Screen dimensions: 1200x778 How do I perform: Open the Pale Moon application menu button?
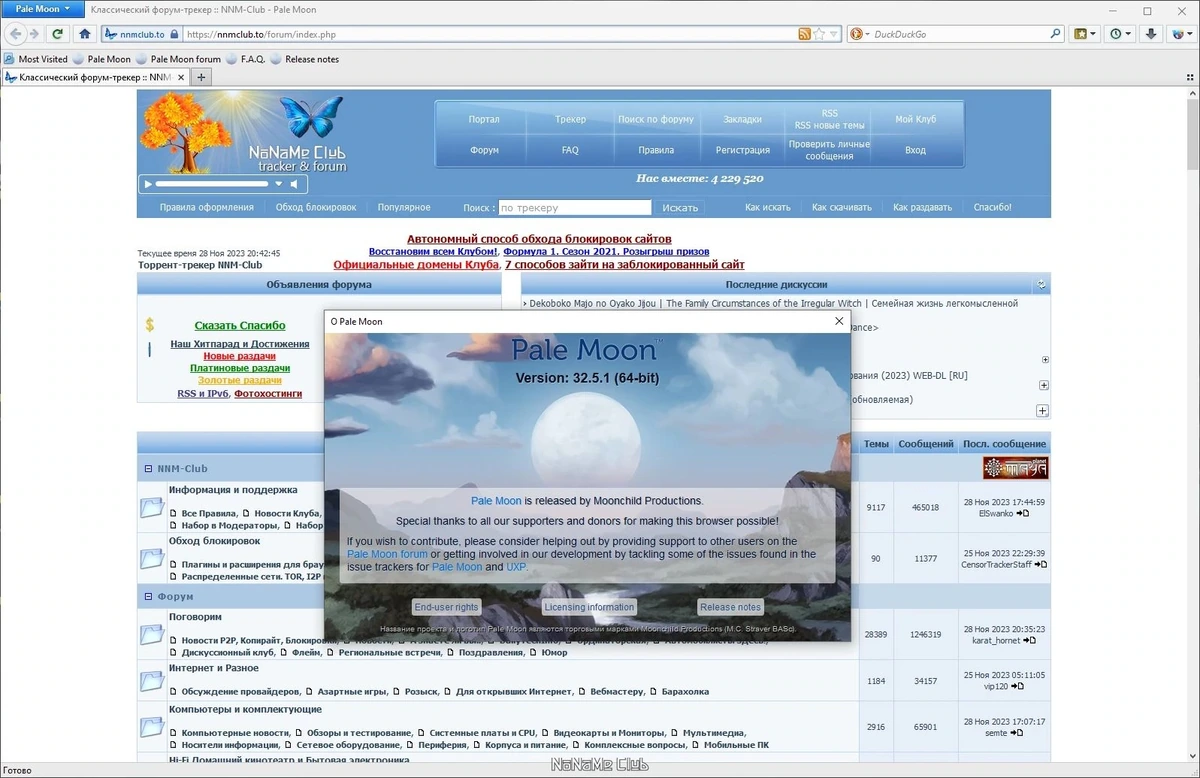coord(43,9)
